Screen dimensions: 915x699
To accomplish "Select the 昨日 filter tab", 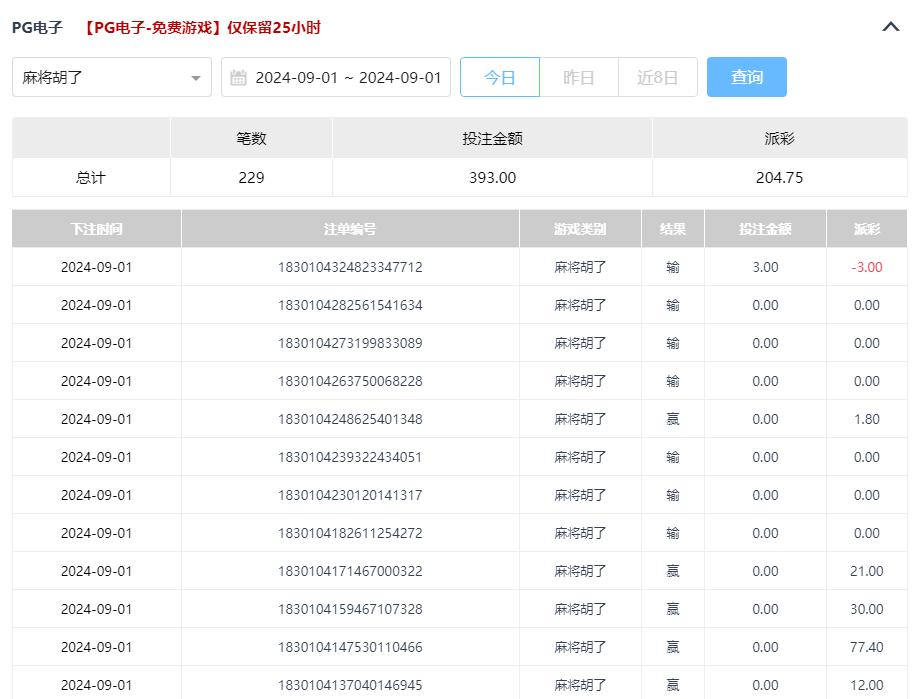I will 578,77.
